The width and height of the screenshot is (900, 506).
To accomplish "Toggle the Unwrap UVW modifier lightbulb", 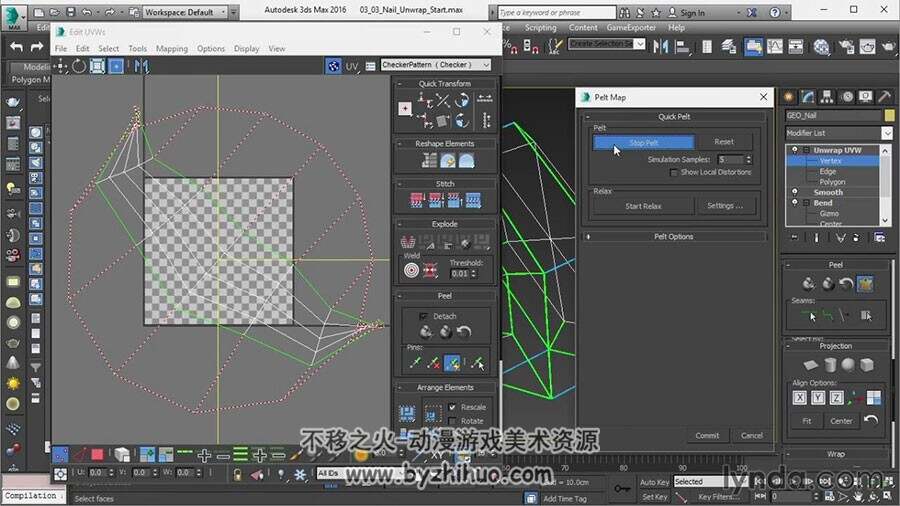I will click(x=794, y=150).
